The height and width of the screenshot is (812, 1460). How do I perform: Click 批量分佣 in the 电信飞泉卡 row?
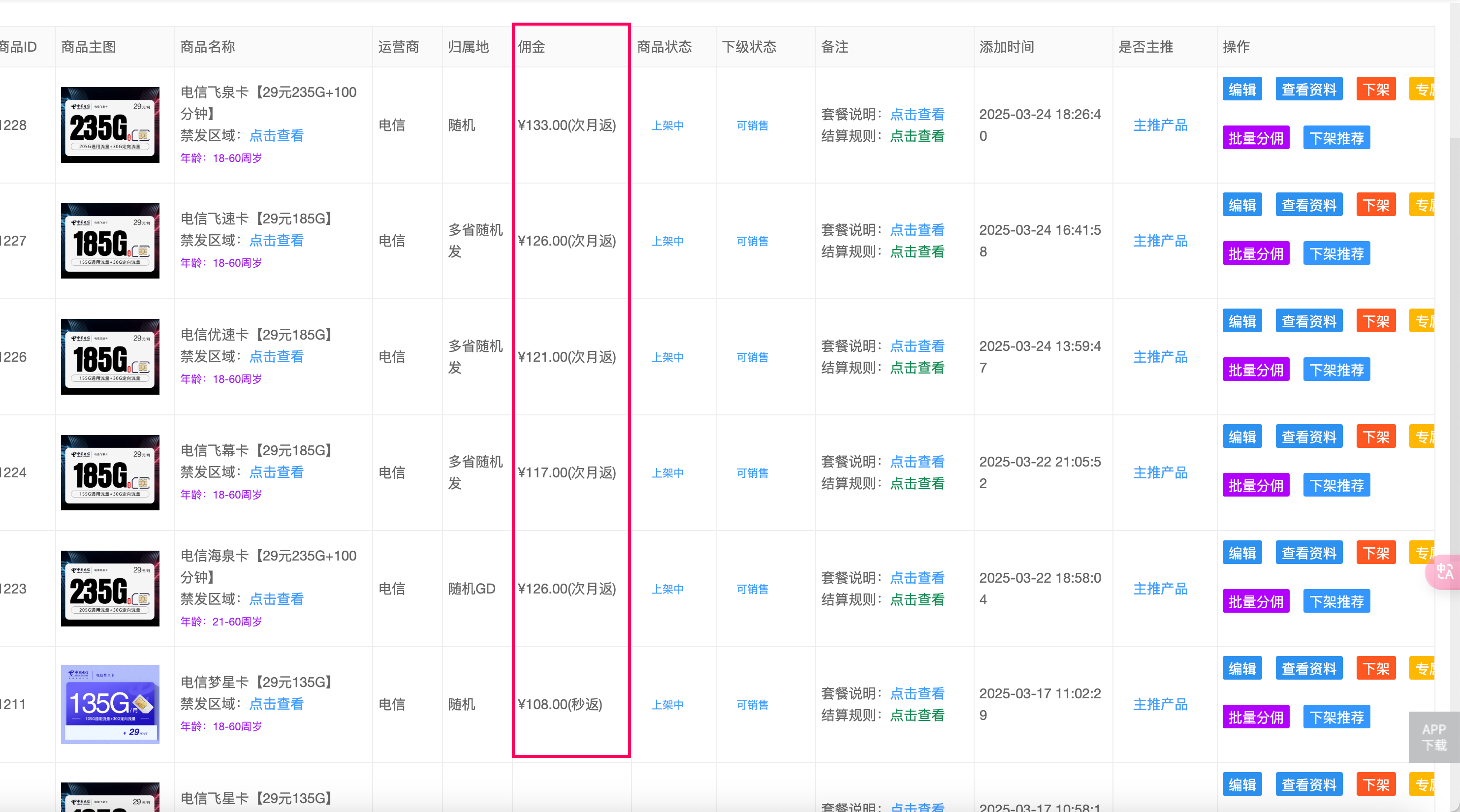[x=1255, y=138]
